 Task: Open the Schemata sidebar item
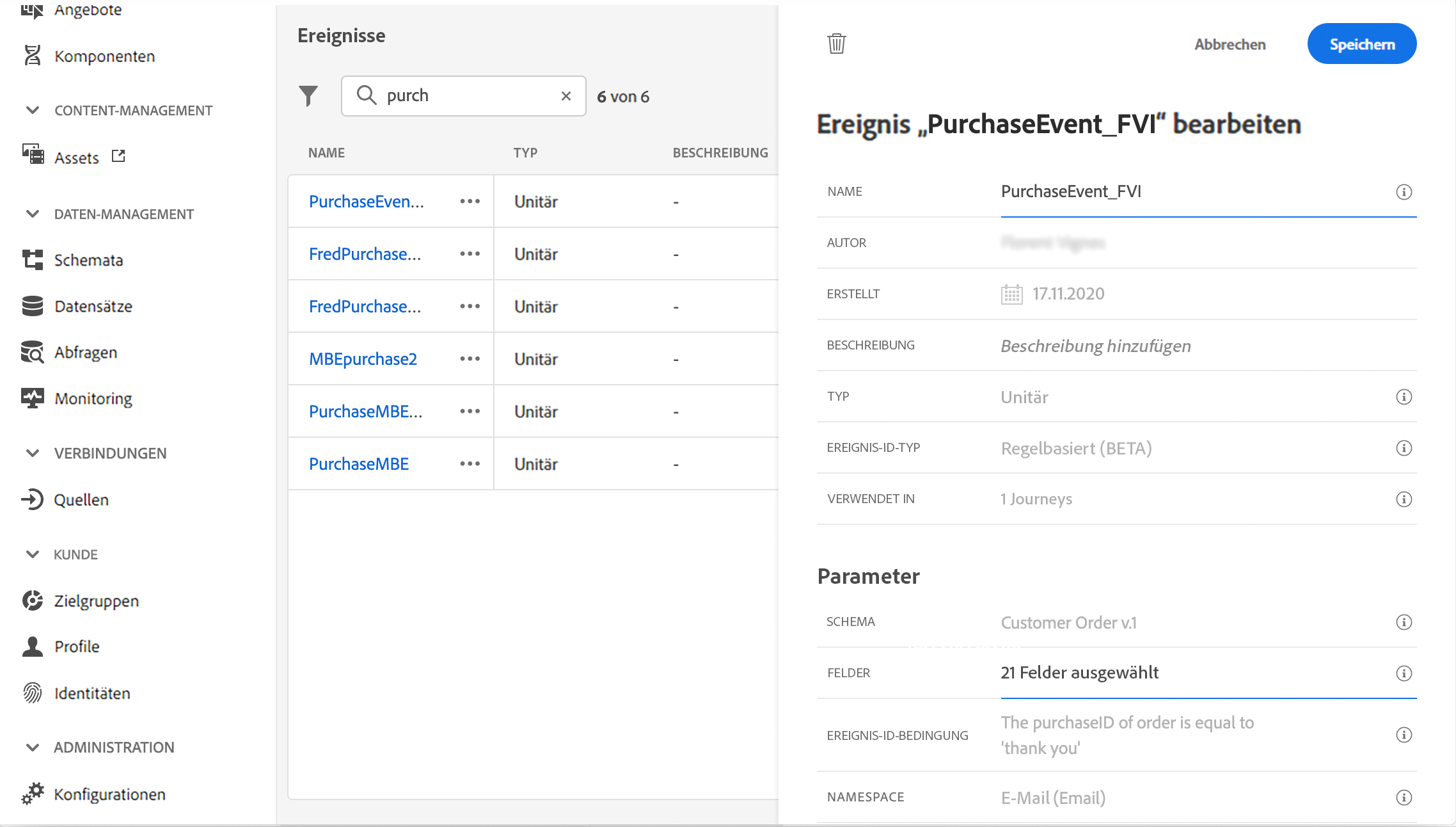click(88, 260)
